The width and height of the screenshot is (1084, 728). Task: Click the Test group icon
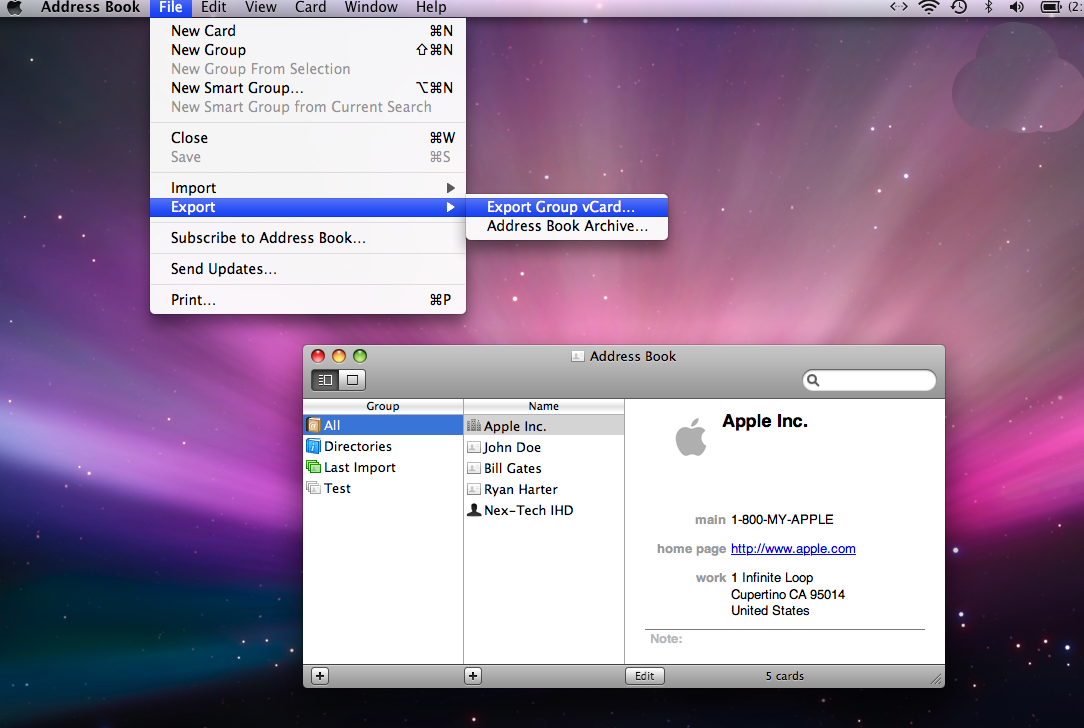pos(313,487)
